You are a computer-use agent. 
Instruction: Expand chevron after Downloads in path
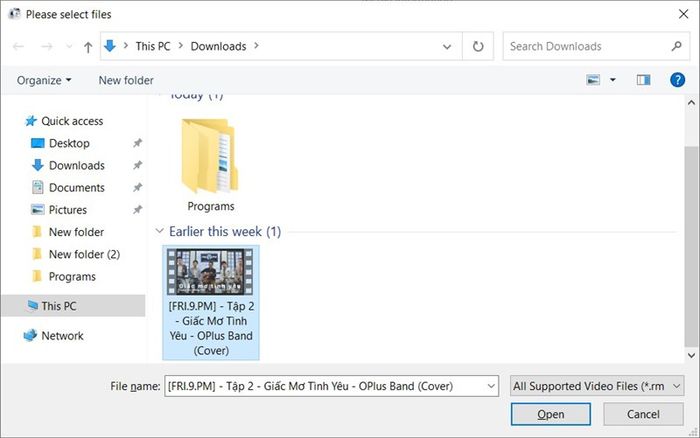(256, 46)
